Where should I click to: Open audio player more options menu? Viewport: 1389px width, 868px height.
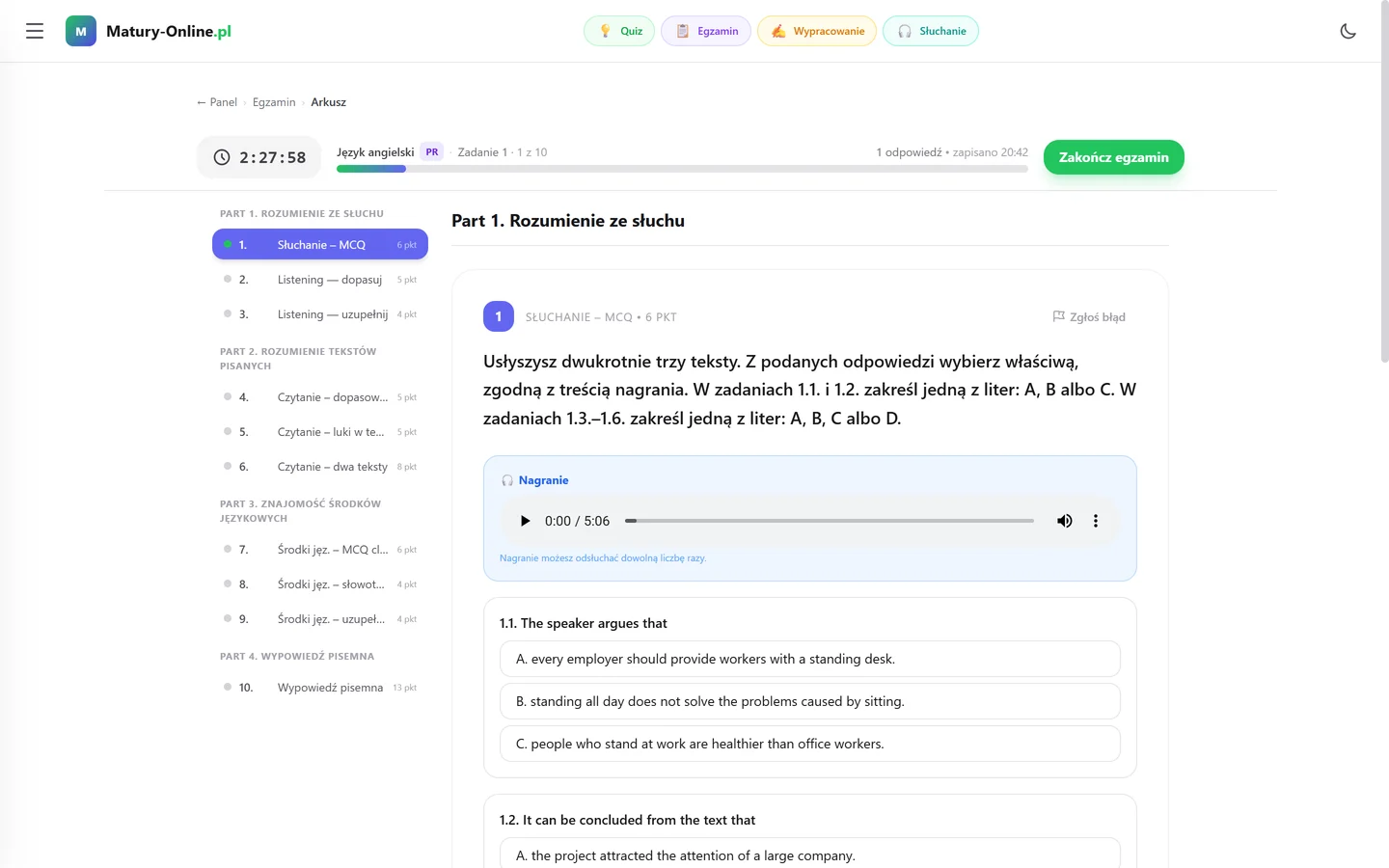(1096, 521)
